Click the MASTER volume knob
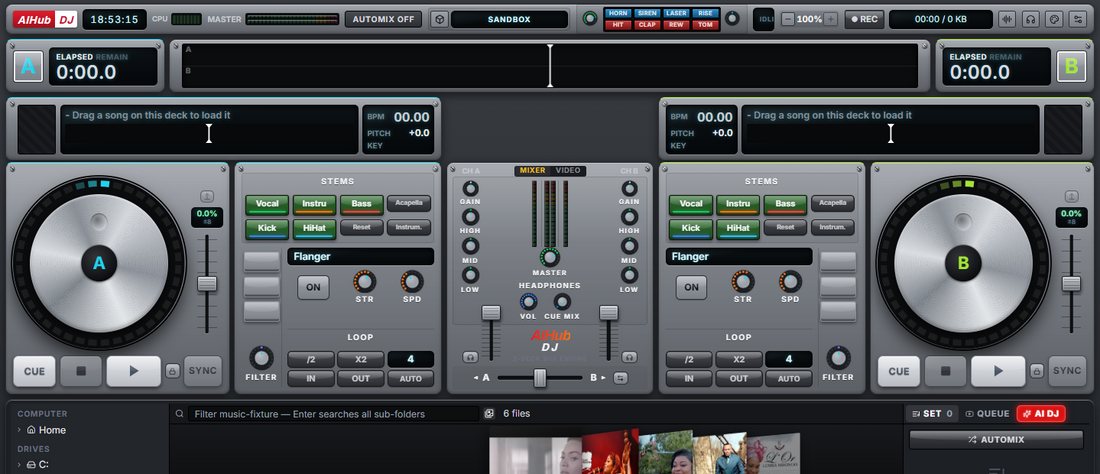This screenshot has height=474, width=1100. coord(550,257)
